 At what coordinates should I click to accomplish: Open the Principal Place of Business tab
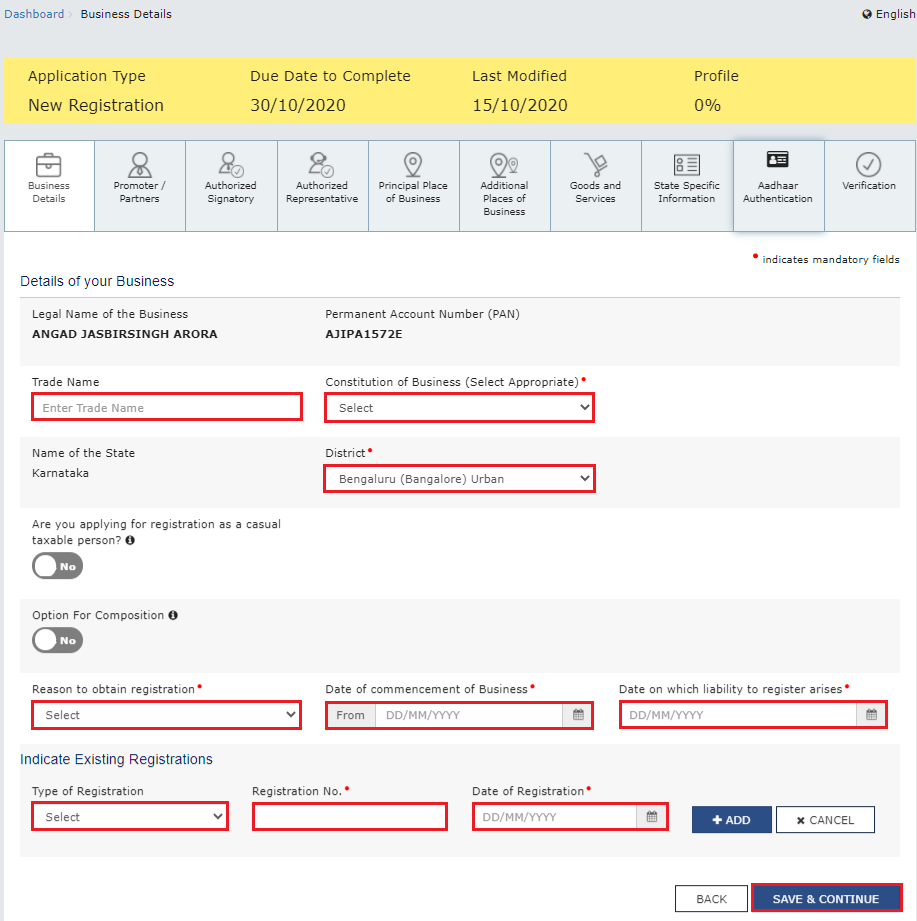[x=413, y=185]
